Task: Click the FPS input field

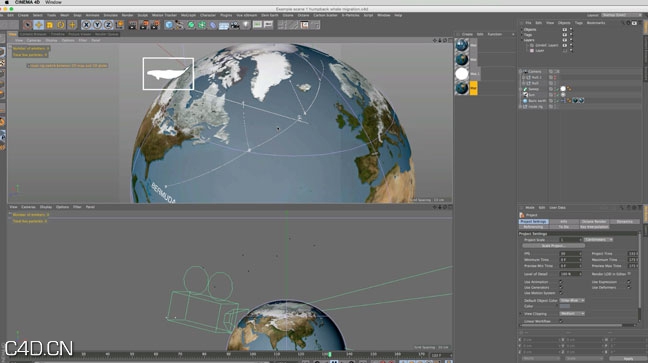Action: 570,254
